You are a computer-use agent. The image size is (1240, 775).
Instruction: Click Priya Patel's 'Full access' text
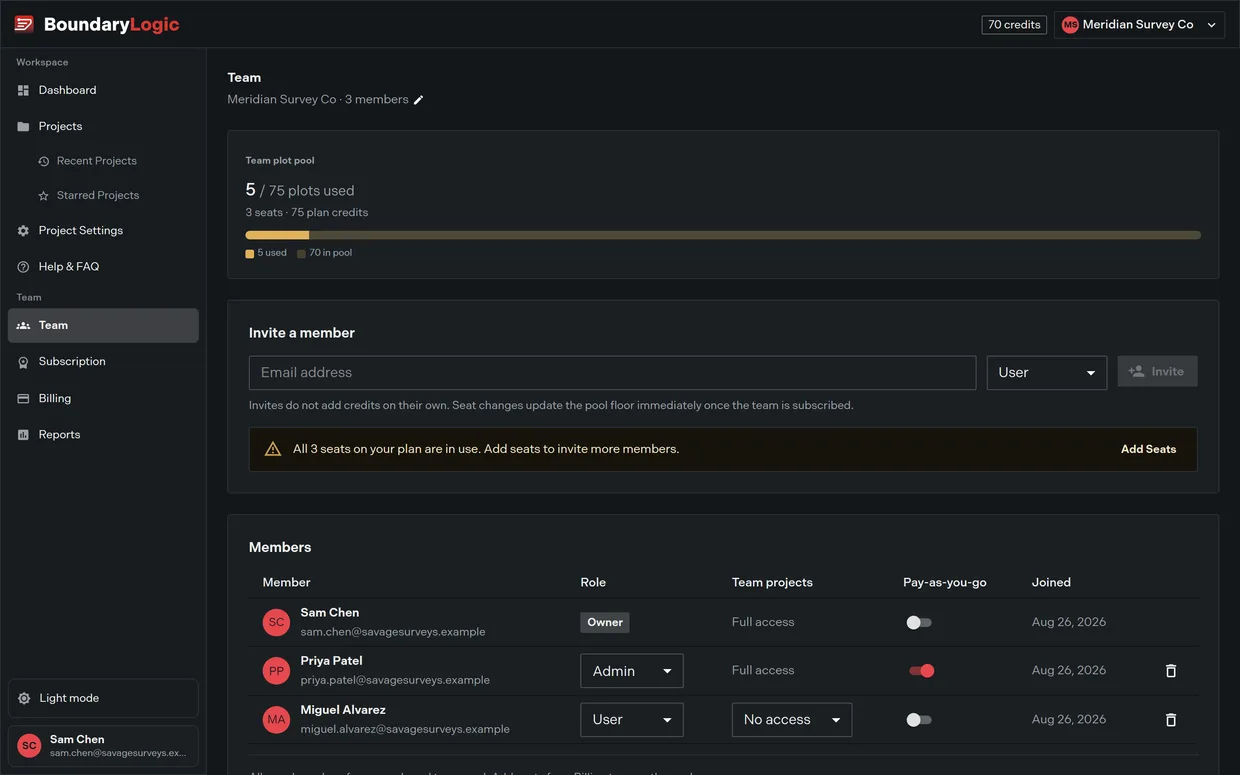pyautogui.click(x=763, y=671)
